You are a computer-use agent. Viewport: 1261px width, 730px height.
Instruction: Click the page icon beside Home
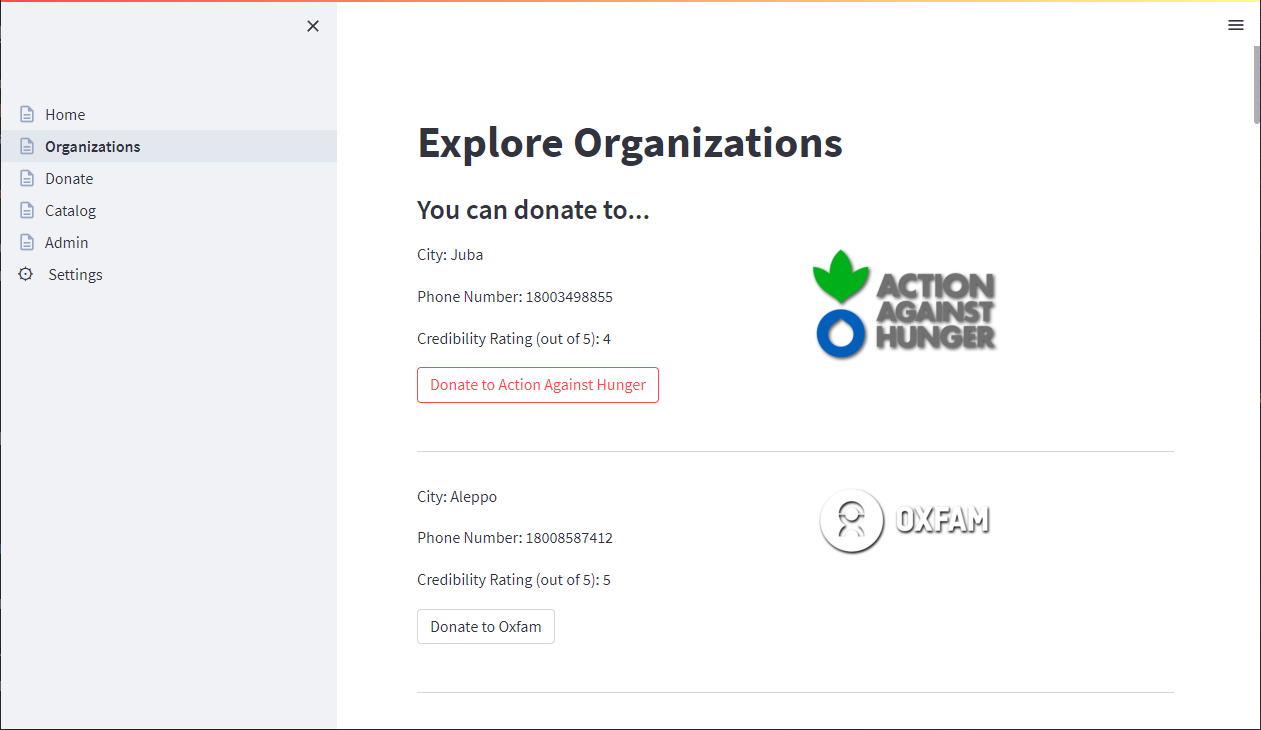(27, 115)
